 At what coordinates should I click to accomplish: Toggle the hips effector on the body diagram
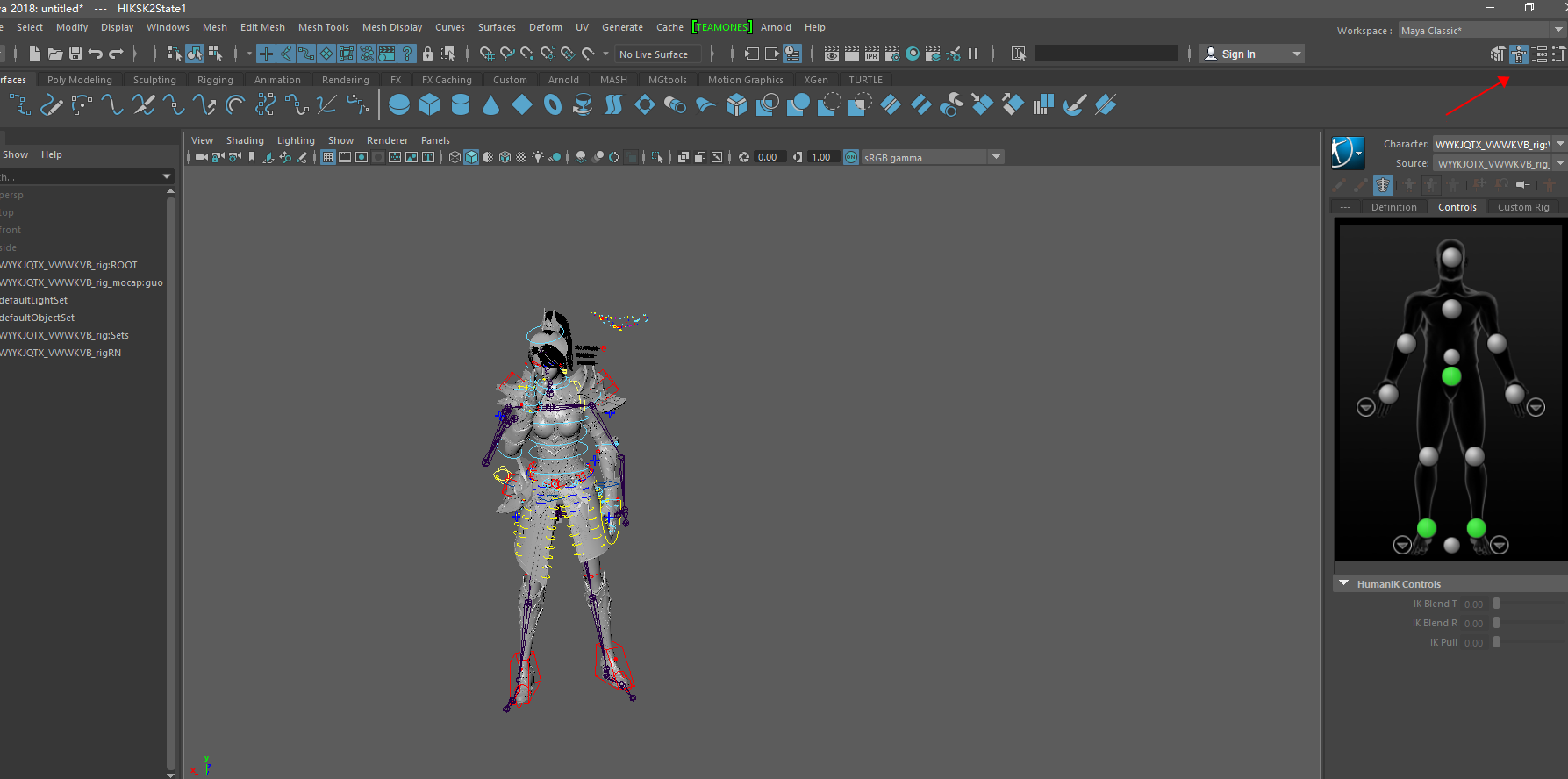[1451, 376]
